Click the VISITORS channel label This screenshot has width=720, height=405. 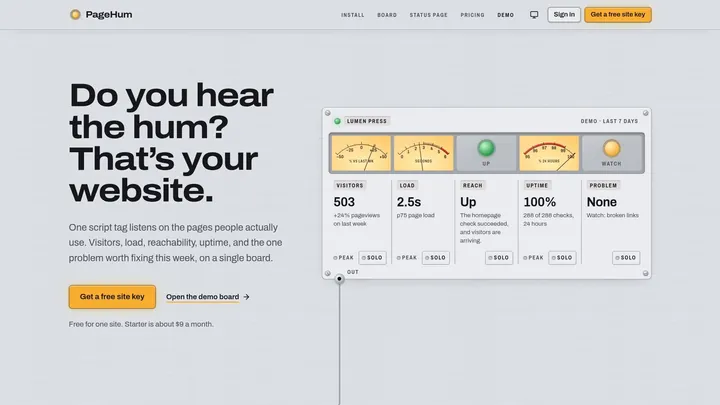pyautogui.click(x=350, y=186)
